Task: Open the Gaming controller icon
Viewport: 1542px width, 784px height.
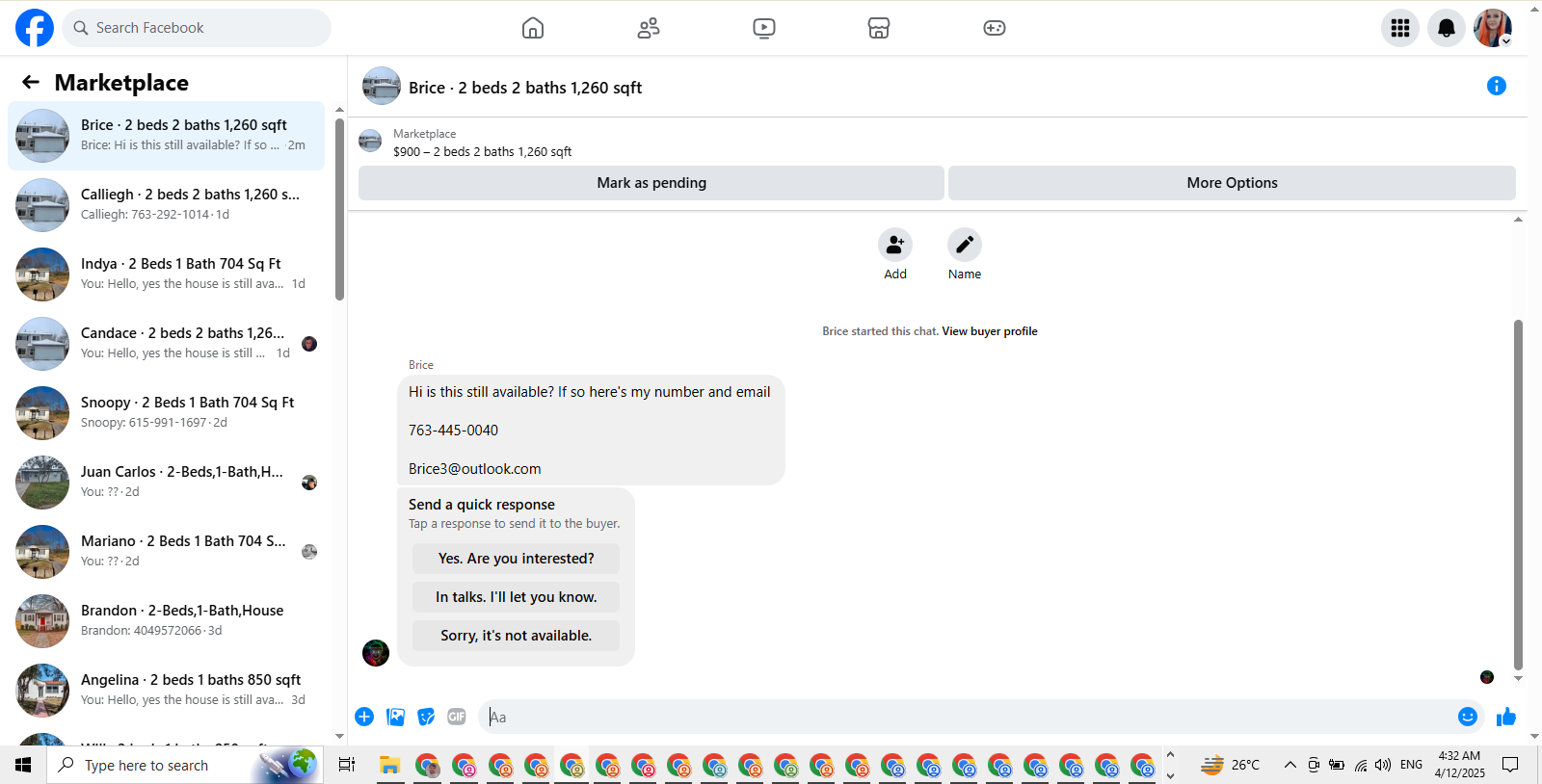Action: click(x=995, y=28)
